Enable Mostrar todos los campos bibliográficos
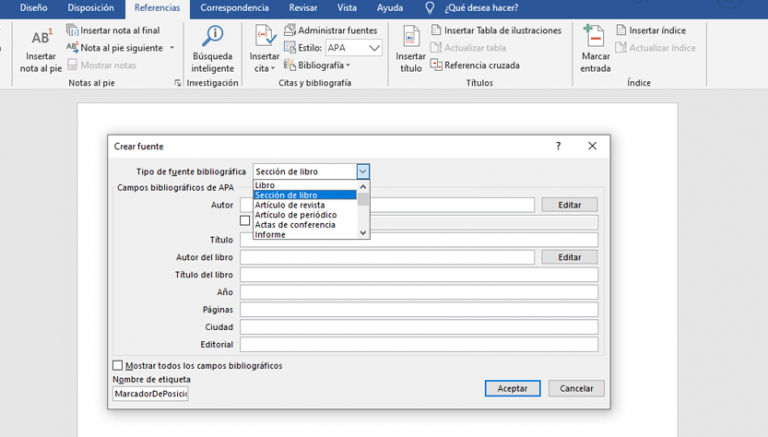768x437 pixels. (119, 366)
